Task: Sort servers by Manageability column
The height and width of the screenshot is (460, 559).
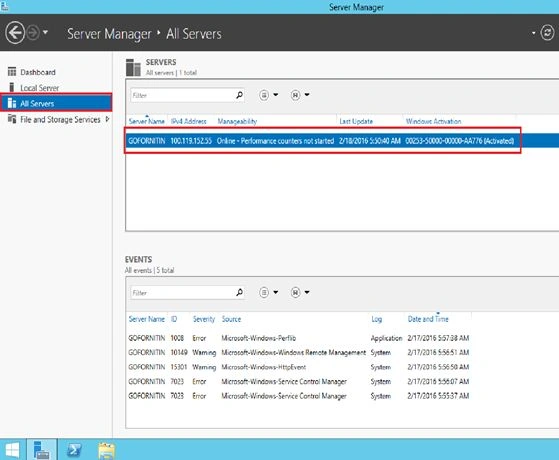Action: pyautogui.click(x=237, y=121)
